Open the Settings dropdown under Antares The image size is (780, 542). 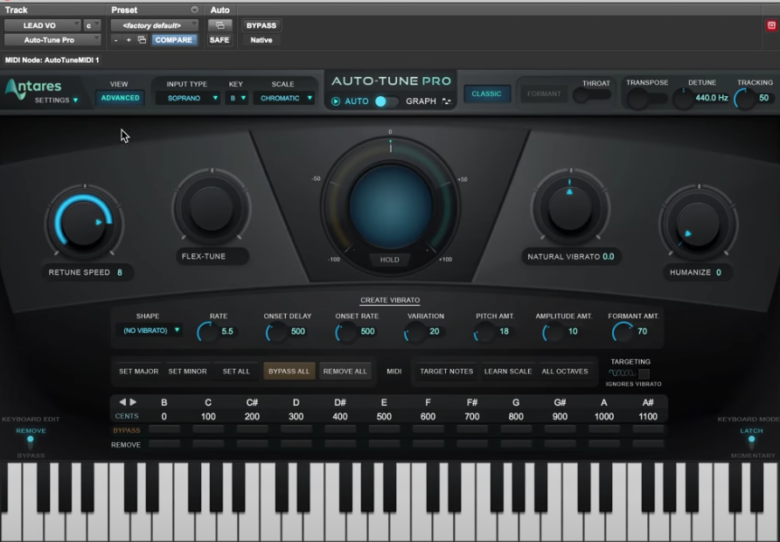click(56, 100)
